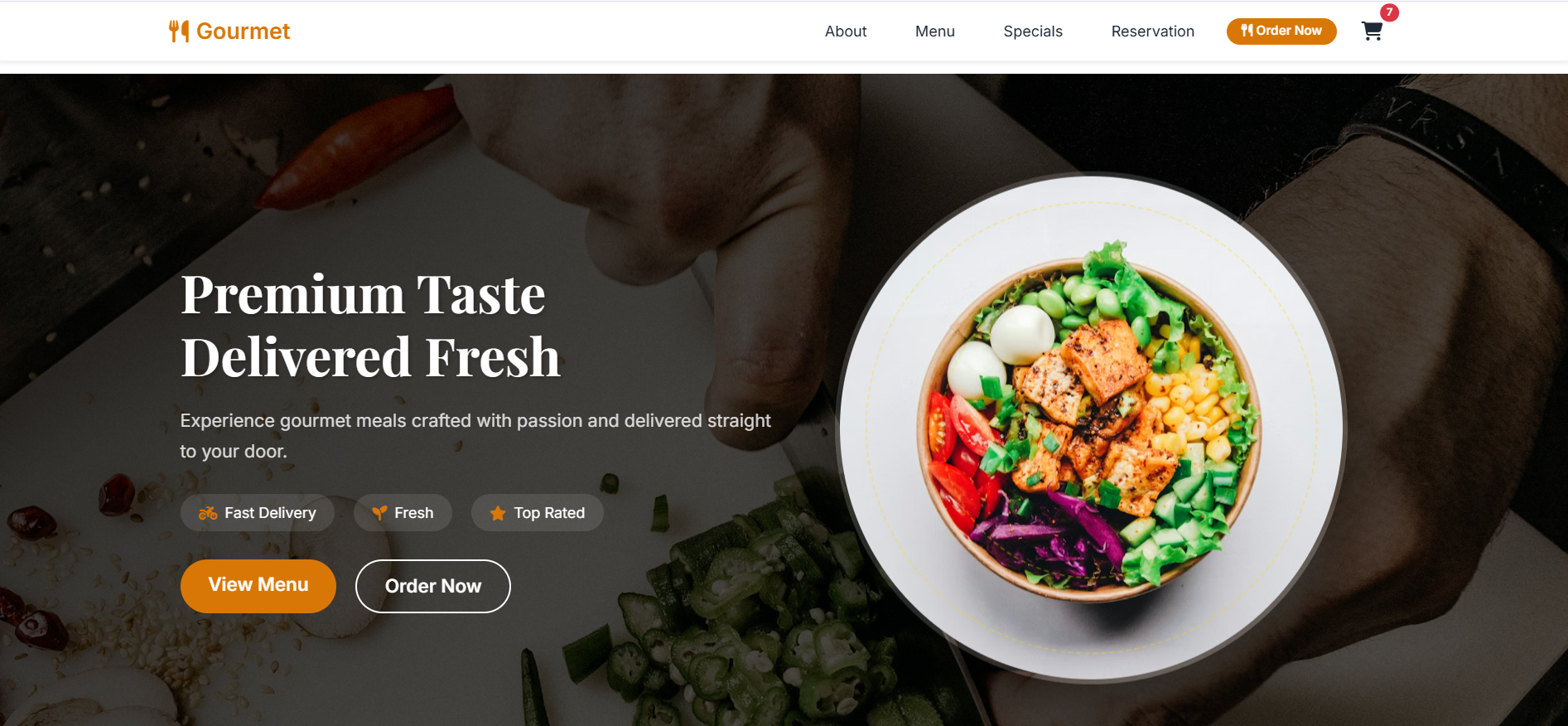The image size is (1568, 726).
Task: Click the seedling Fresh icon
Action: click(x=379, y=514)
